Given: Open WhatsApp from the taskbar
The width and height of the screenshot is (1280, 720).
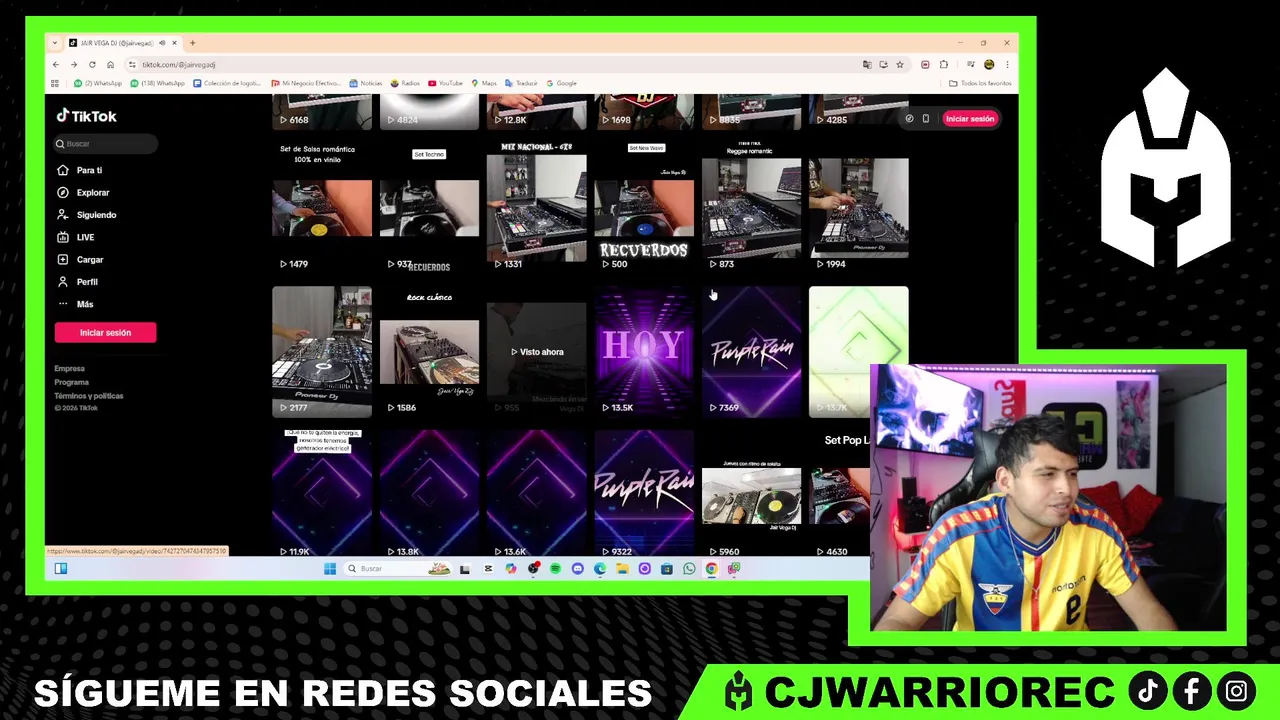Looking at the screenshot, I should 689,569.
